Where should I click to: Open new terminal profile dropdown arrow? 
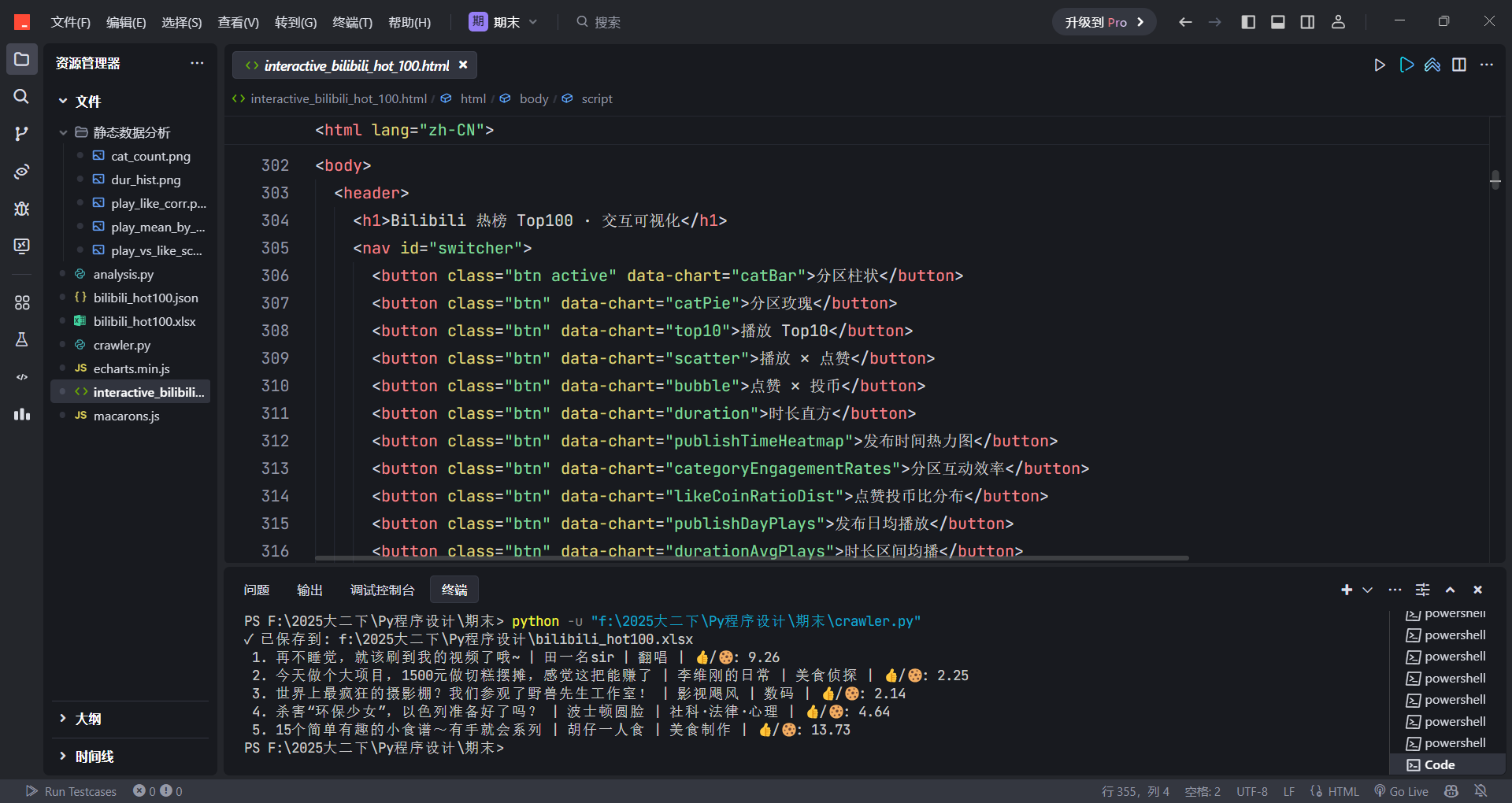[1368, 590]
